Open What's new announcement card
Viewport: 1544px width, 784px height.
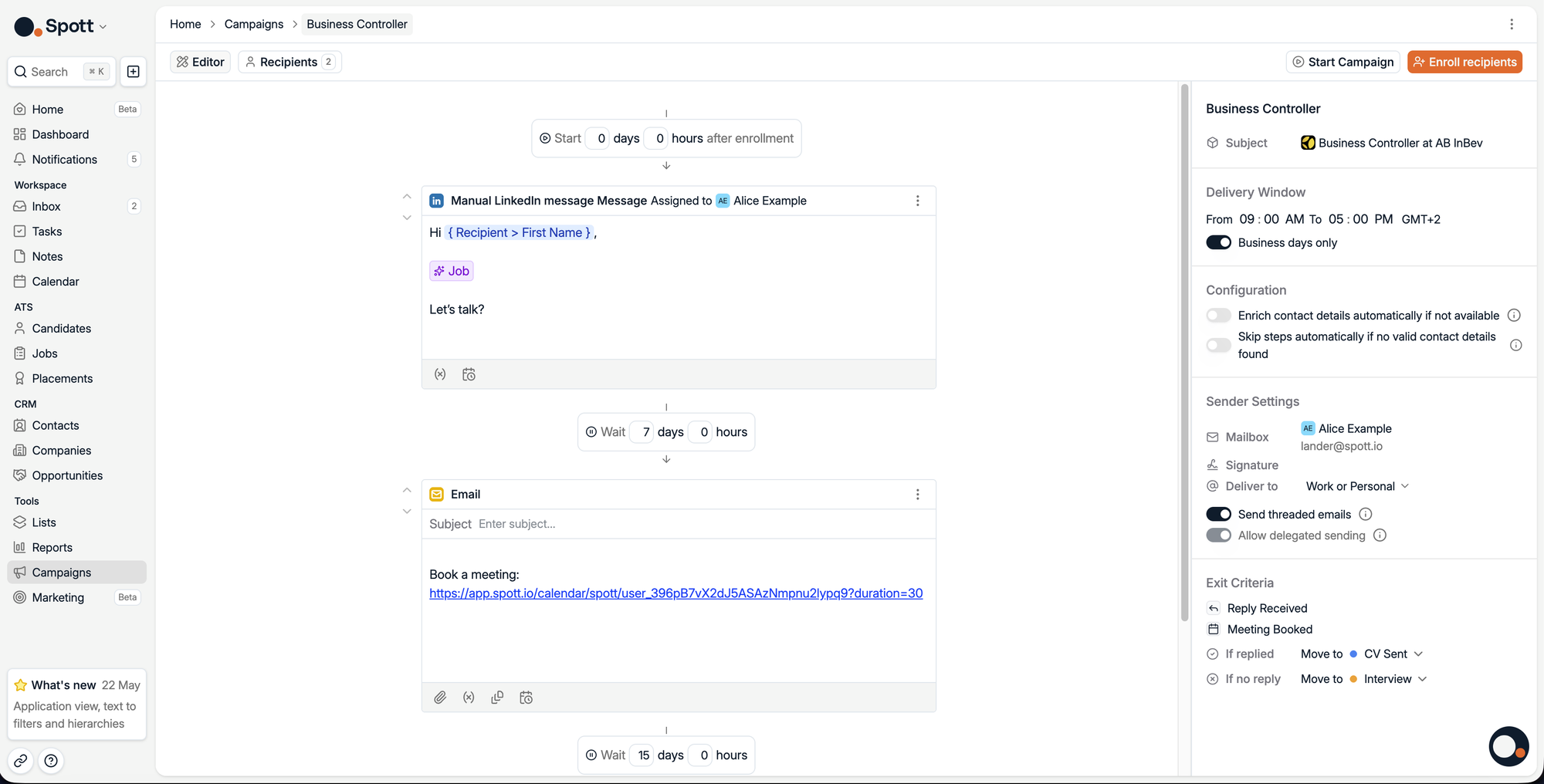(x=76, y=704)
